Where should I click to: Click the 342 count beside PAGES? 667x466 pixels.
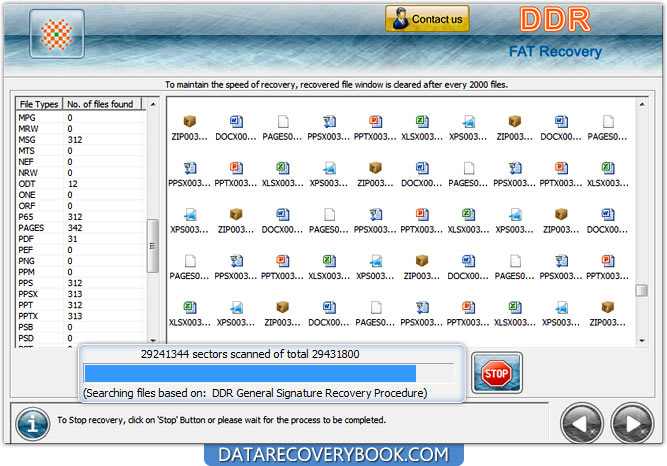pos(75,228)
